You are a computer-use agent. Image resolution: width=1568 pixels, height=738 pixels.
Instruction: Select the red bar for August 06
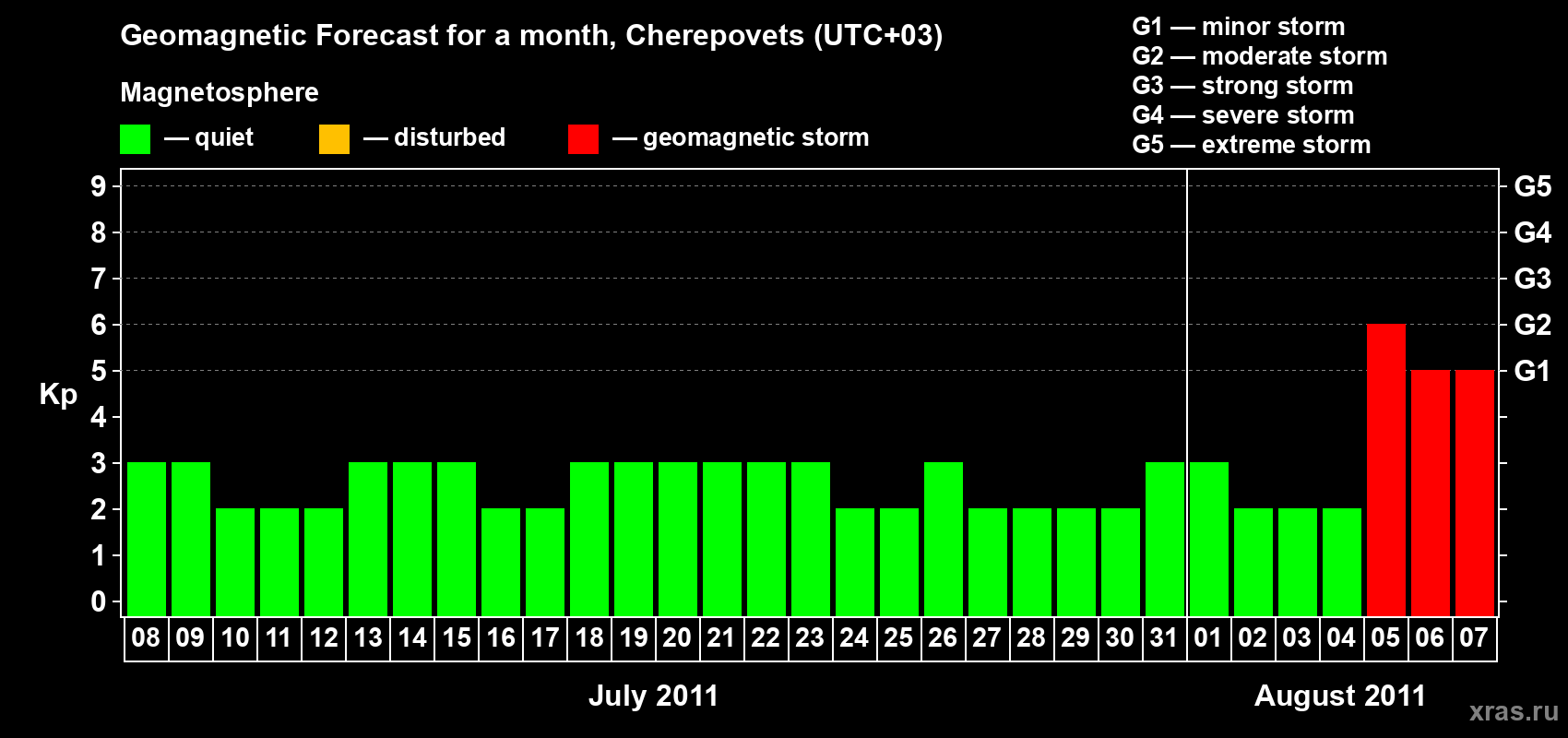coord(1430,493)
